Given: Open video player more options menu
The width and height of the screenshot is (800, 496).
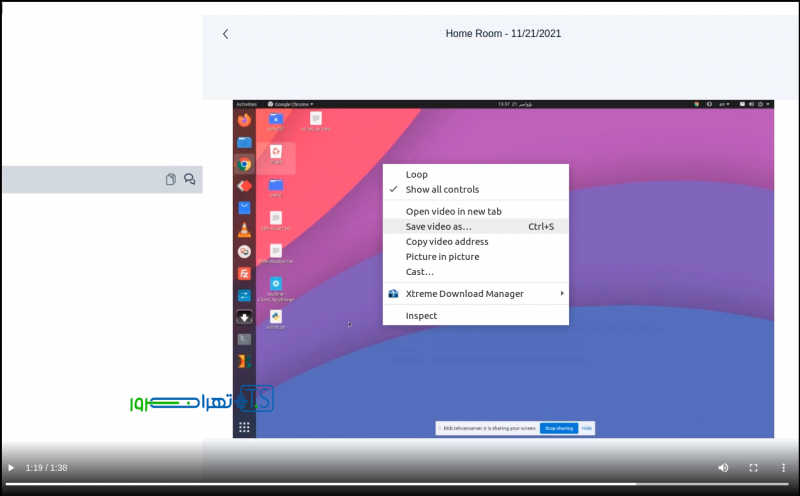Looking at the screenshot, I should click(x=784, y=468).
